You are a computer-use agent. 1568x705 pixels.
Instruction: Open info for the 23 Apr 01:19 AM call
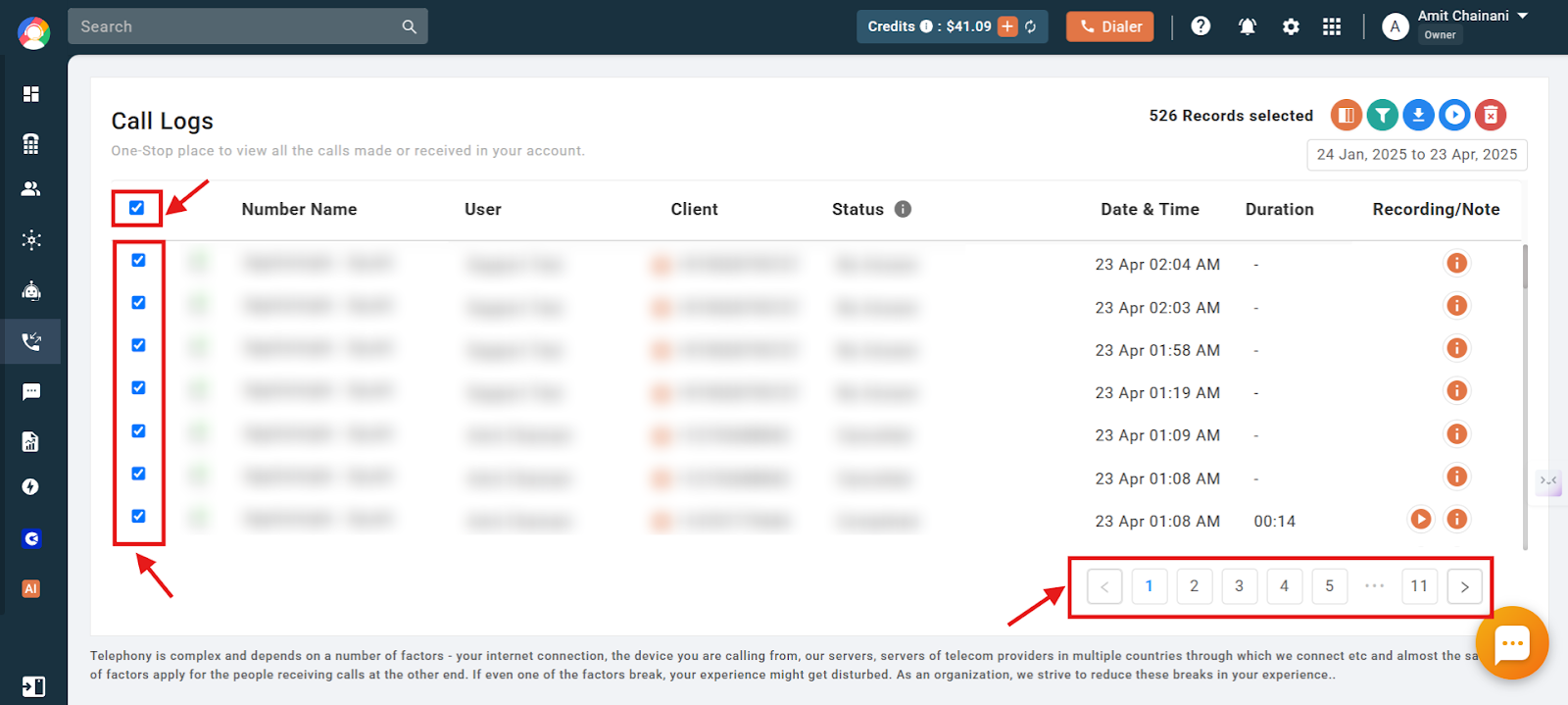coord(1457,391)
